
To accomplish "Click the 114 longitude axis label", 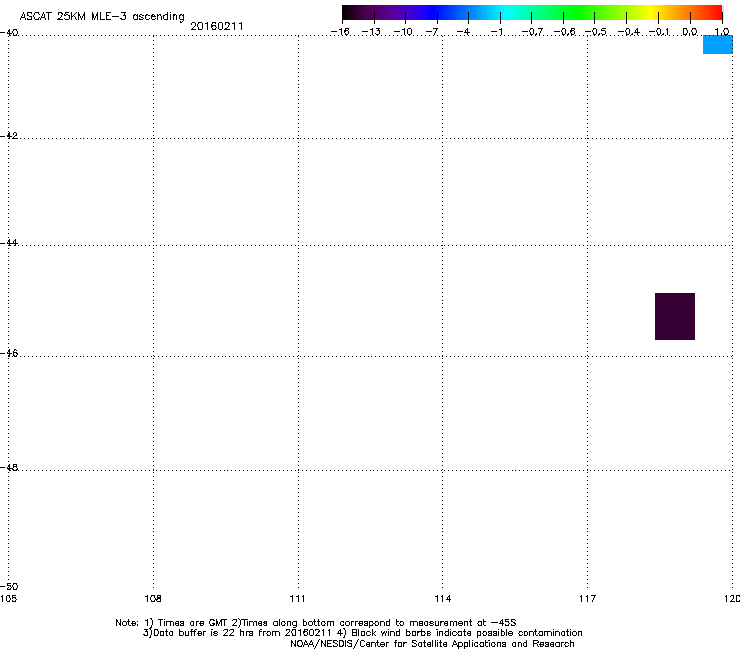I will (443, 599).
